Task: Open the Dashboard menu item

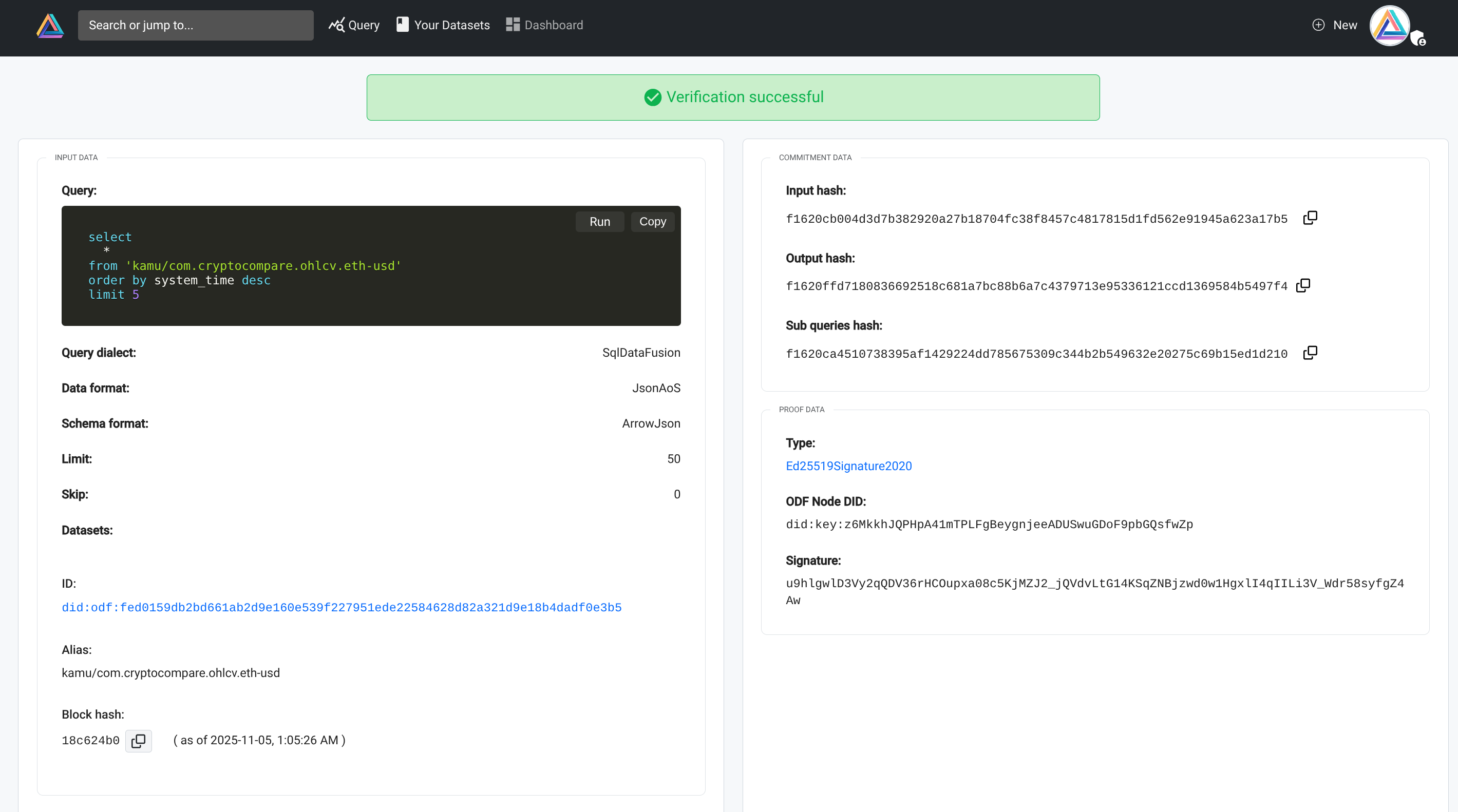Action: [553, 25]
